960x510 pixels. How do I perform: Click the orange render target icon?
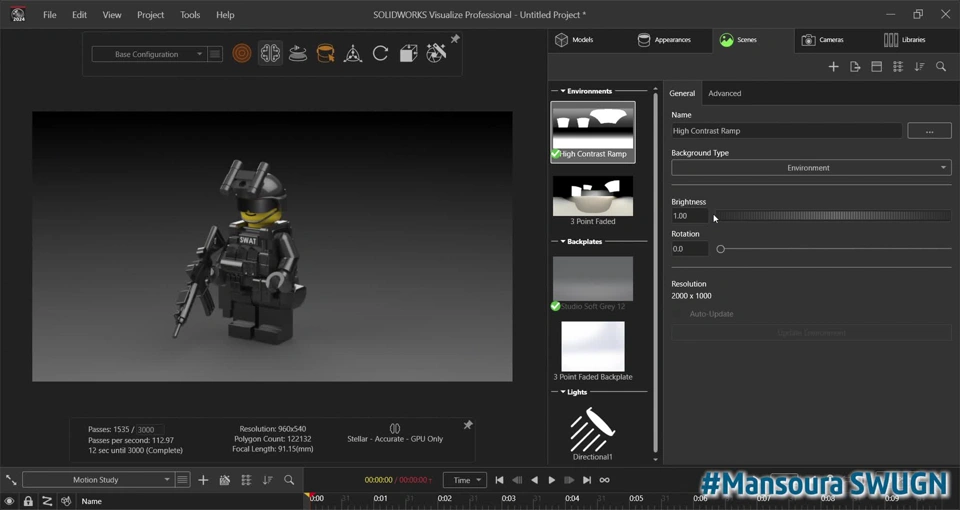point(242,54)
